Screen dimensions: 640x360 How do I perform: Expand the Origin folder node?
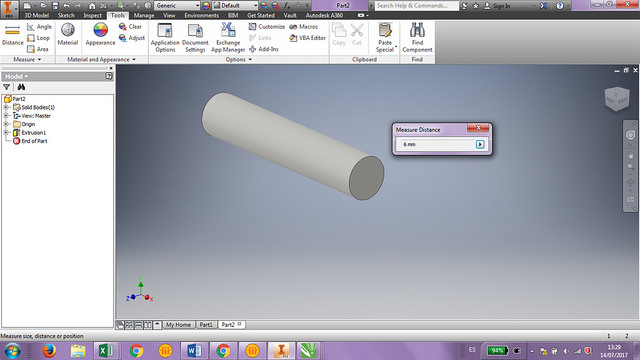6,124
